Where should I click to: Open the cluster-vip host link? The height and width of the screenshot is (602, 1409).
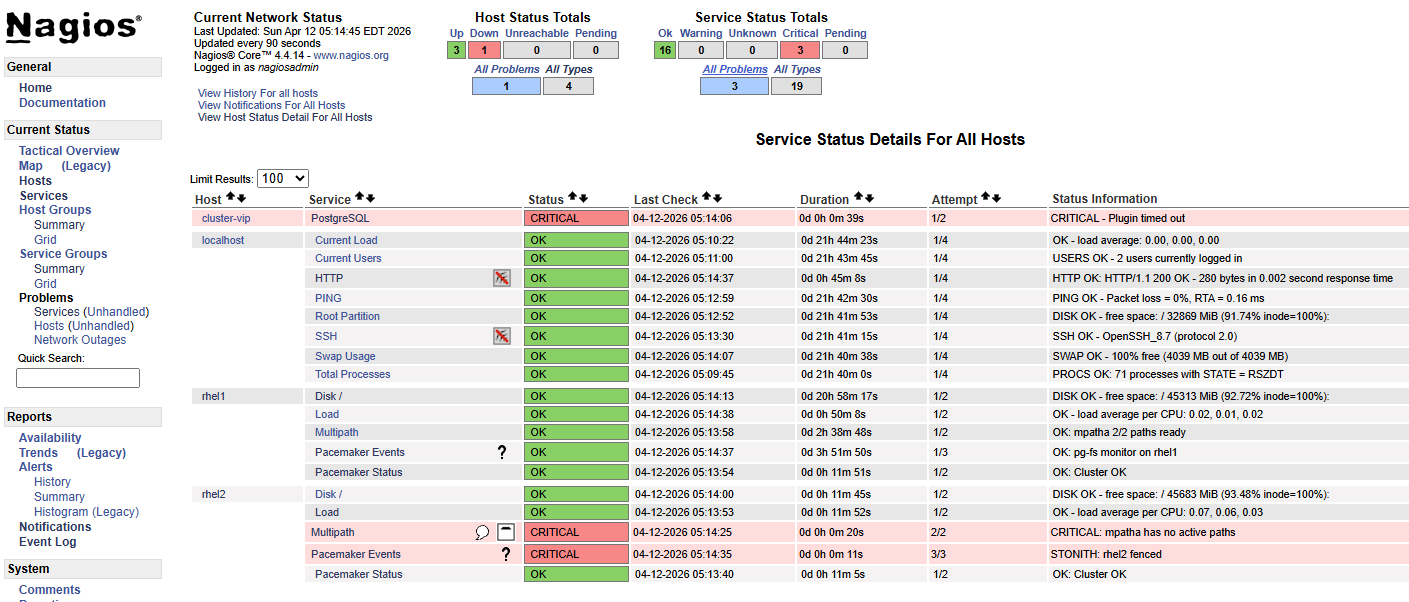click(226, 218)
